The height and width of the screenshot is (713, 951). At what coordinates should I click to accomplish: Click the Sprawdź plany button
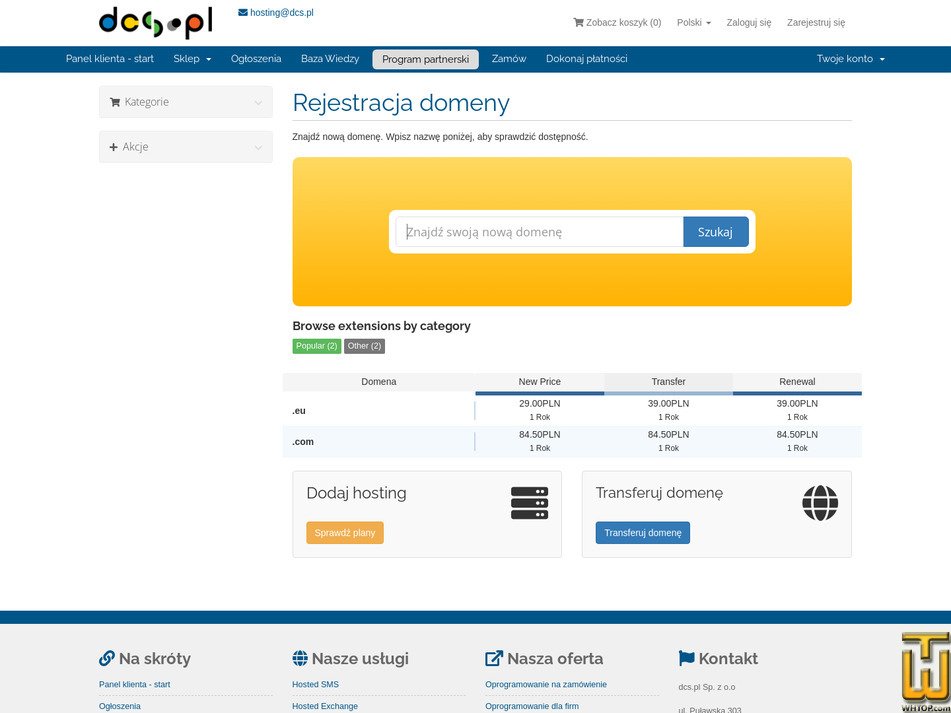point(344,533)
